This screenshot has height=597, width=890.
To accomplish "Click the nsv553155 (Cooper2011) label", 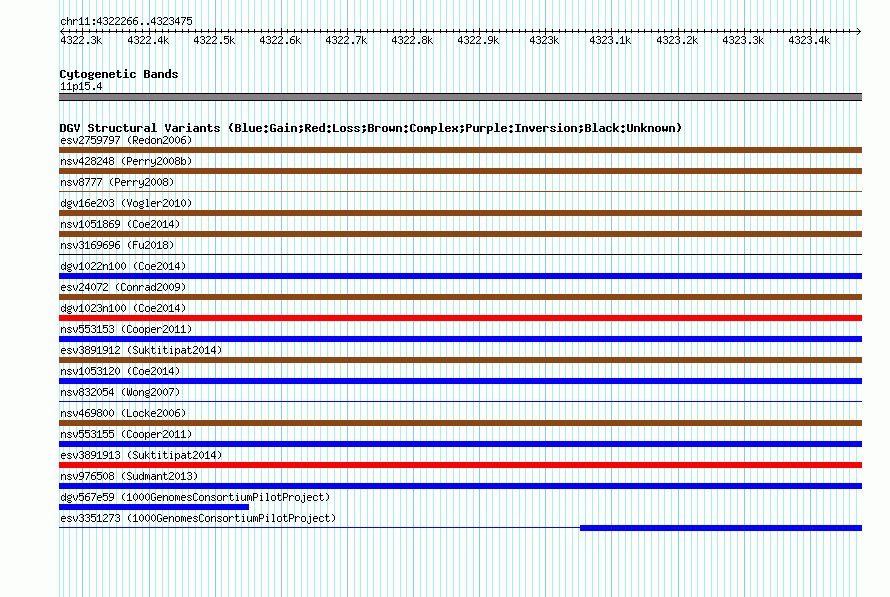I will pos(126,434).
